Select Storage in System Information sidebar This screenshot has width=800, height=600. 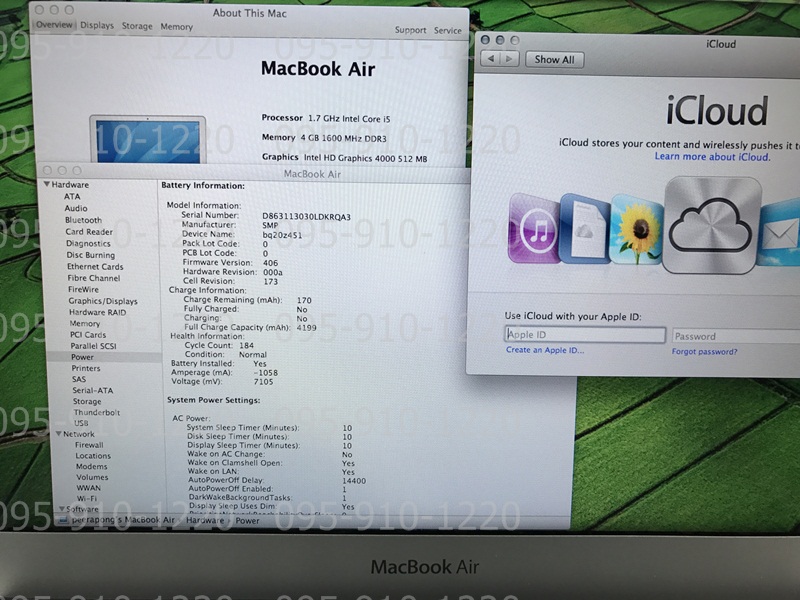87,402
